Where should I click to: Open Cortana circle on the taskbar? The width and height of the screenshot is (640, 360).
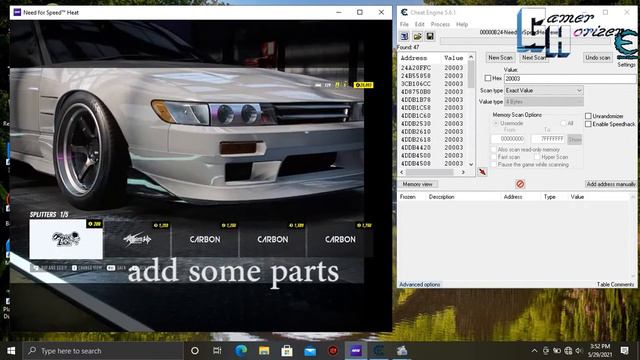click(x=195, y=351)
